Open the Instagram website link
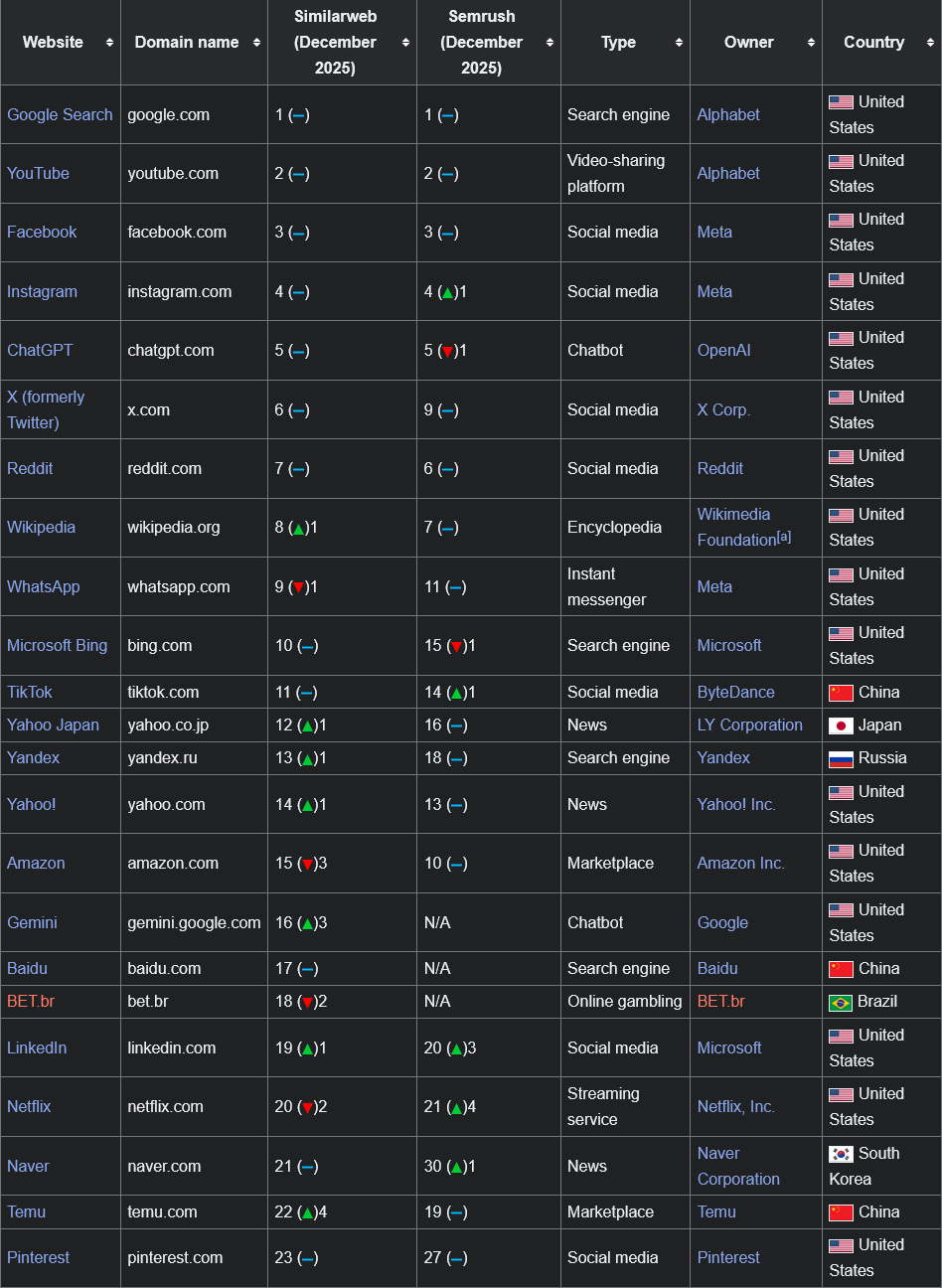942x1288 pixels. point(42,291)
